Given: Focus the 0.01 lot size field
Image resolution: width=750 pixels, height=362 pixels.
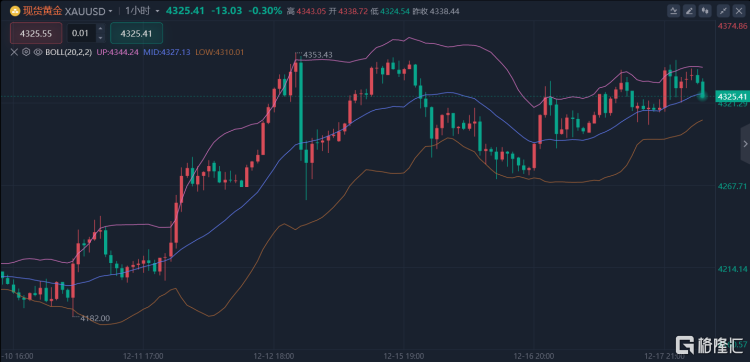Looking at the screenshot, I should pyautogui.click(x=81, y=33).
